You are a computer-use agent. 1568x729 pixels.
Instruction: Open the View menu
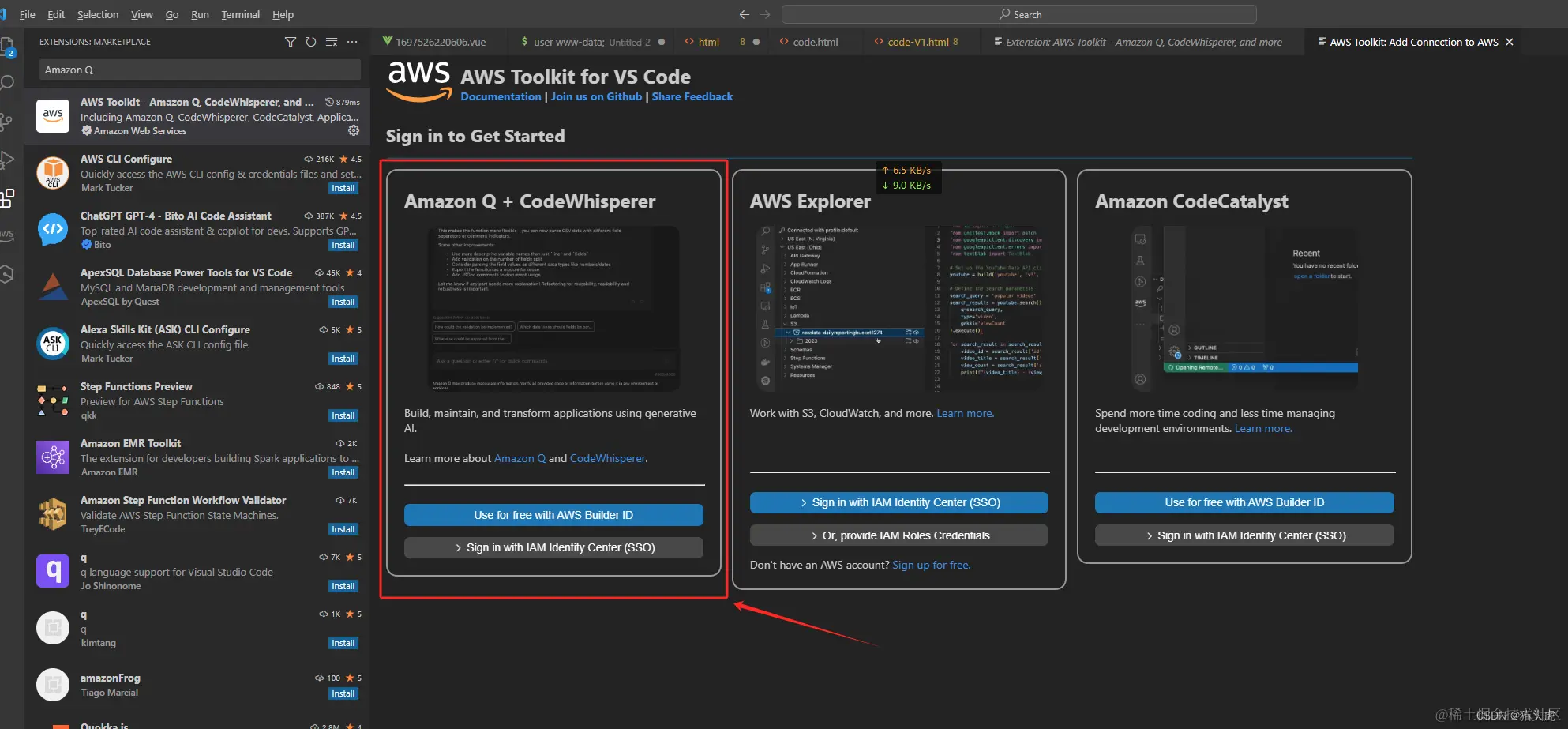point(142,14)
